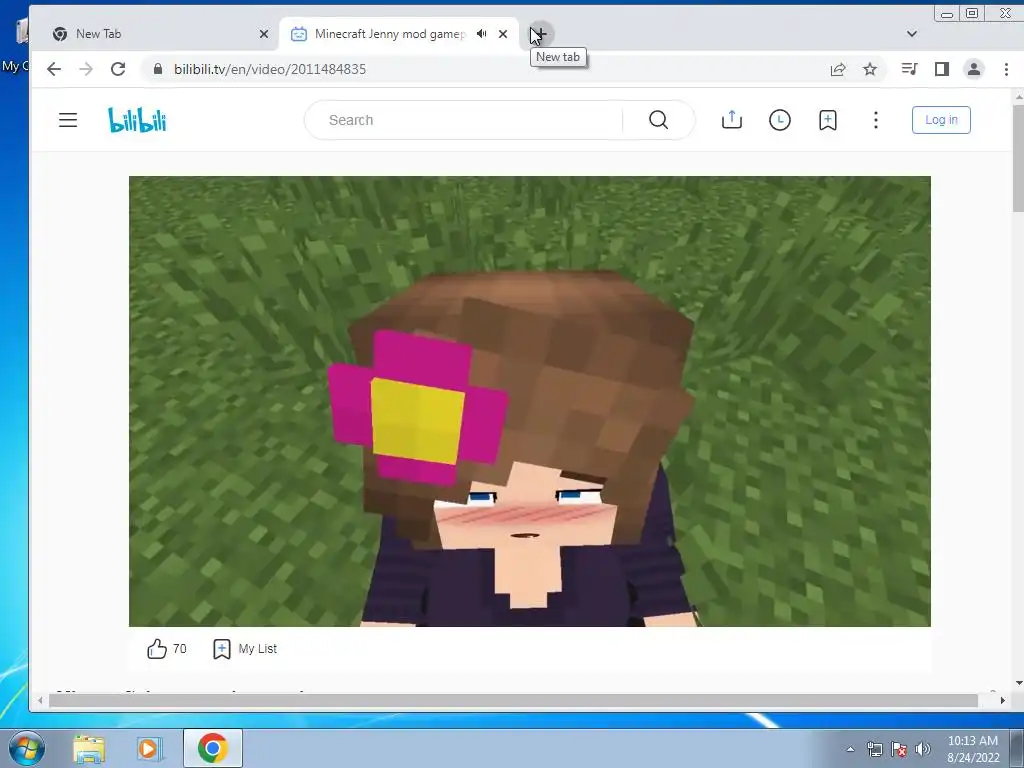Reload the page
This screenshot has width=1024, height=768.
pyautogui.click(x=118, y=69)
